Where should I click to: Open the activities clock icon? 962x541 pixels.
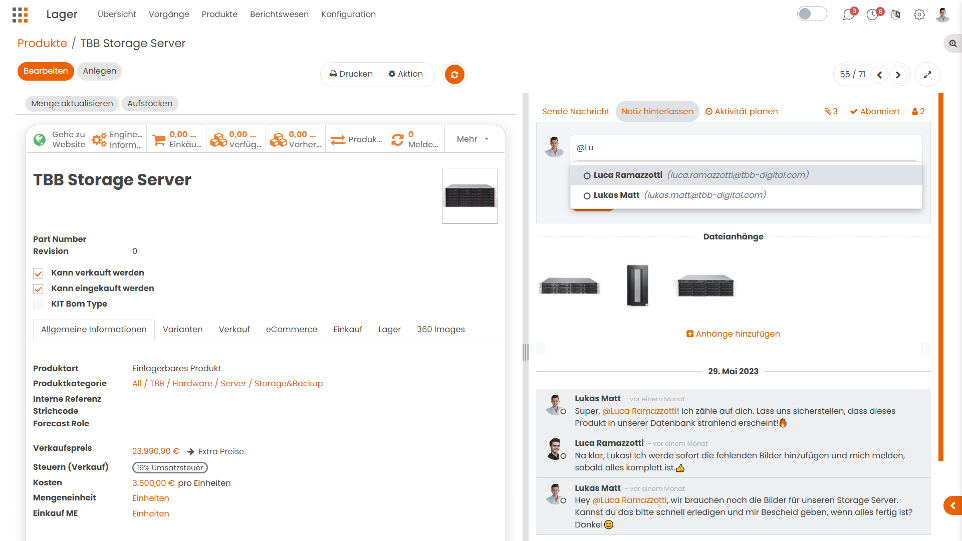pos(872,15)
